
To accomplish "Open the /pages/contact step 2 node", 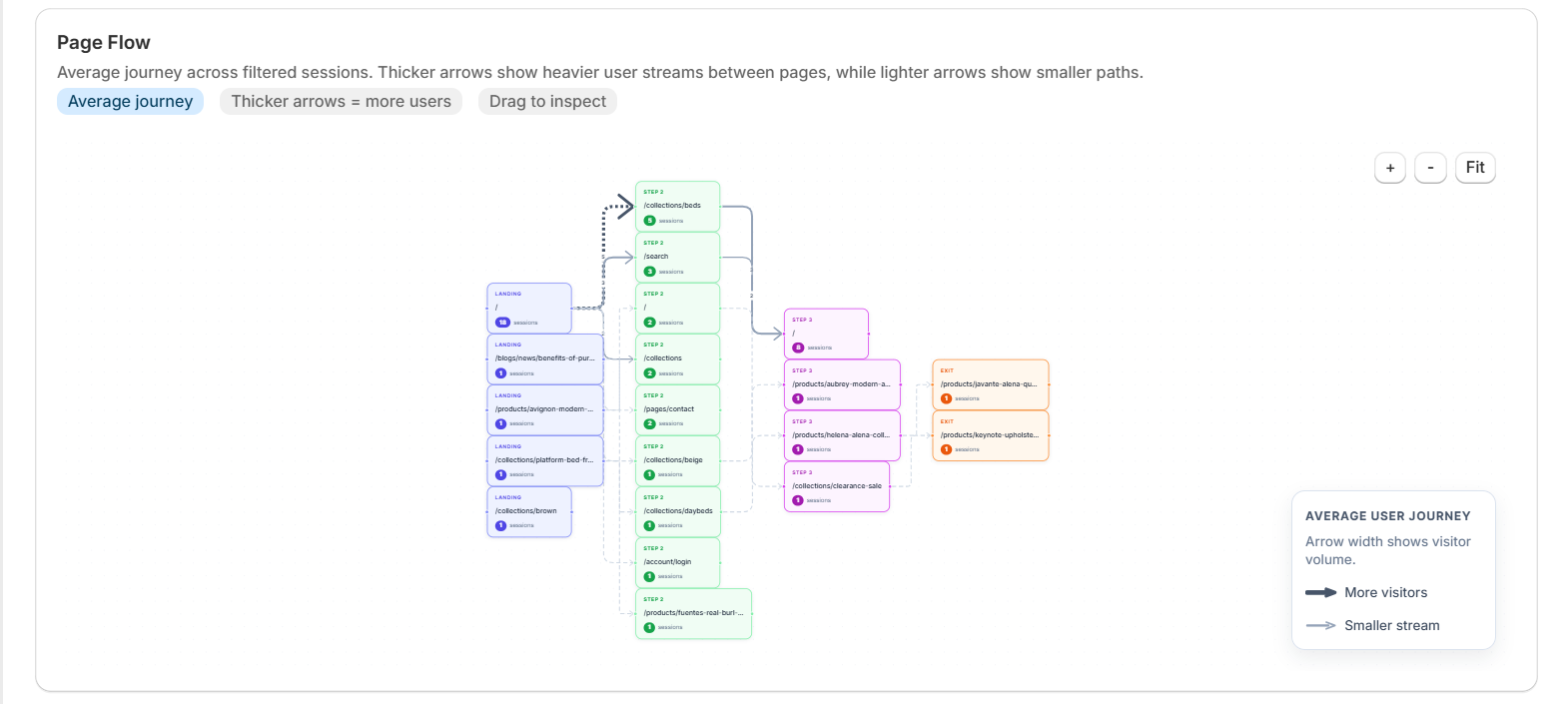I will coord(677,409).
